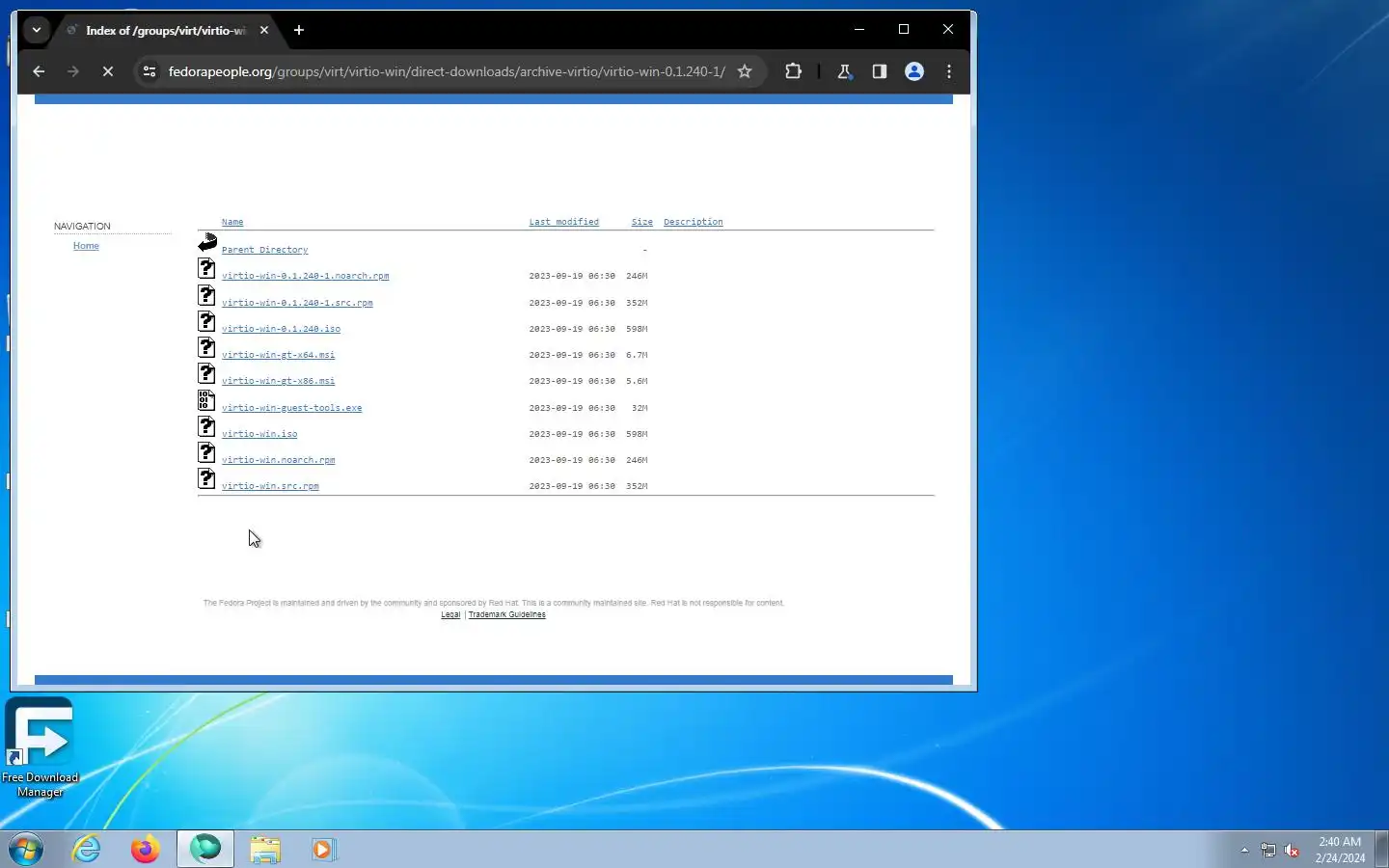Launch Internet Explorer from taskbar

(87, 850)
